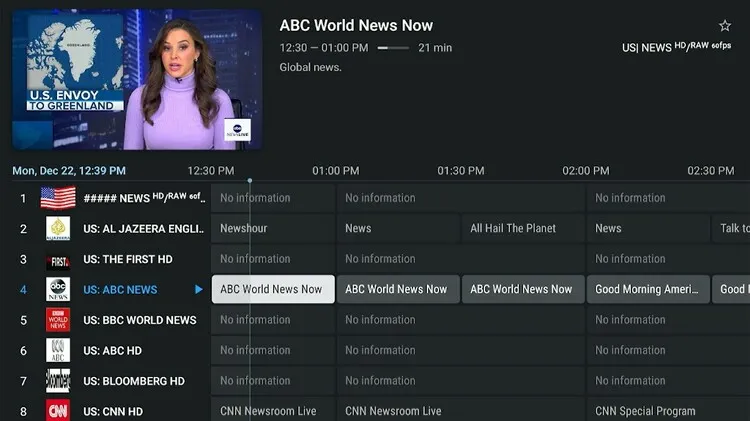Viewport: 750px width, 421px height.
Task: Select the 01:30 PM ABC World News Now program
Action: [x=523, y=289]
